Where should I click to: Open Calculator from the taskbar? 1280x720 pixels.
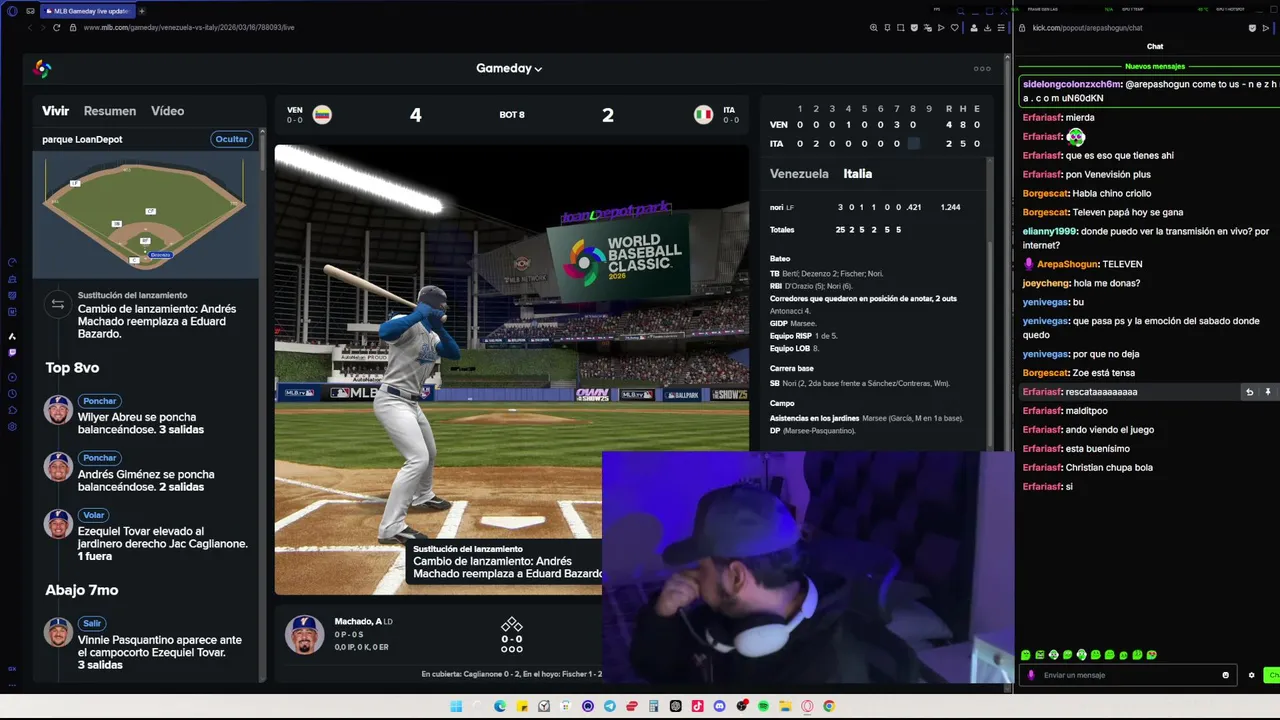point(653,707)
